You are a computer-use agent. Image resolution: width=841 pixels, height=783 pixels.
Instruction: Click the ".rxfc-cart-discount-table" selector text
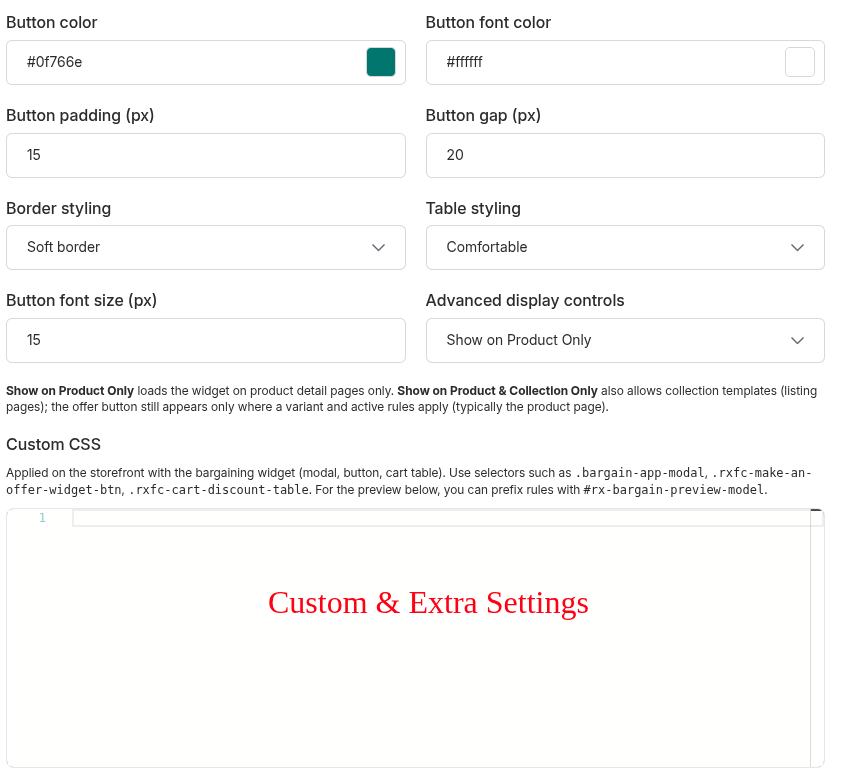click(x=219, y=490)
